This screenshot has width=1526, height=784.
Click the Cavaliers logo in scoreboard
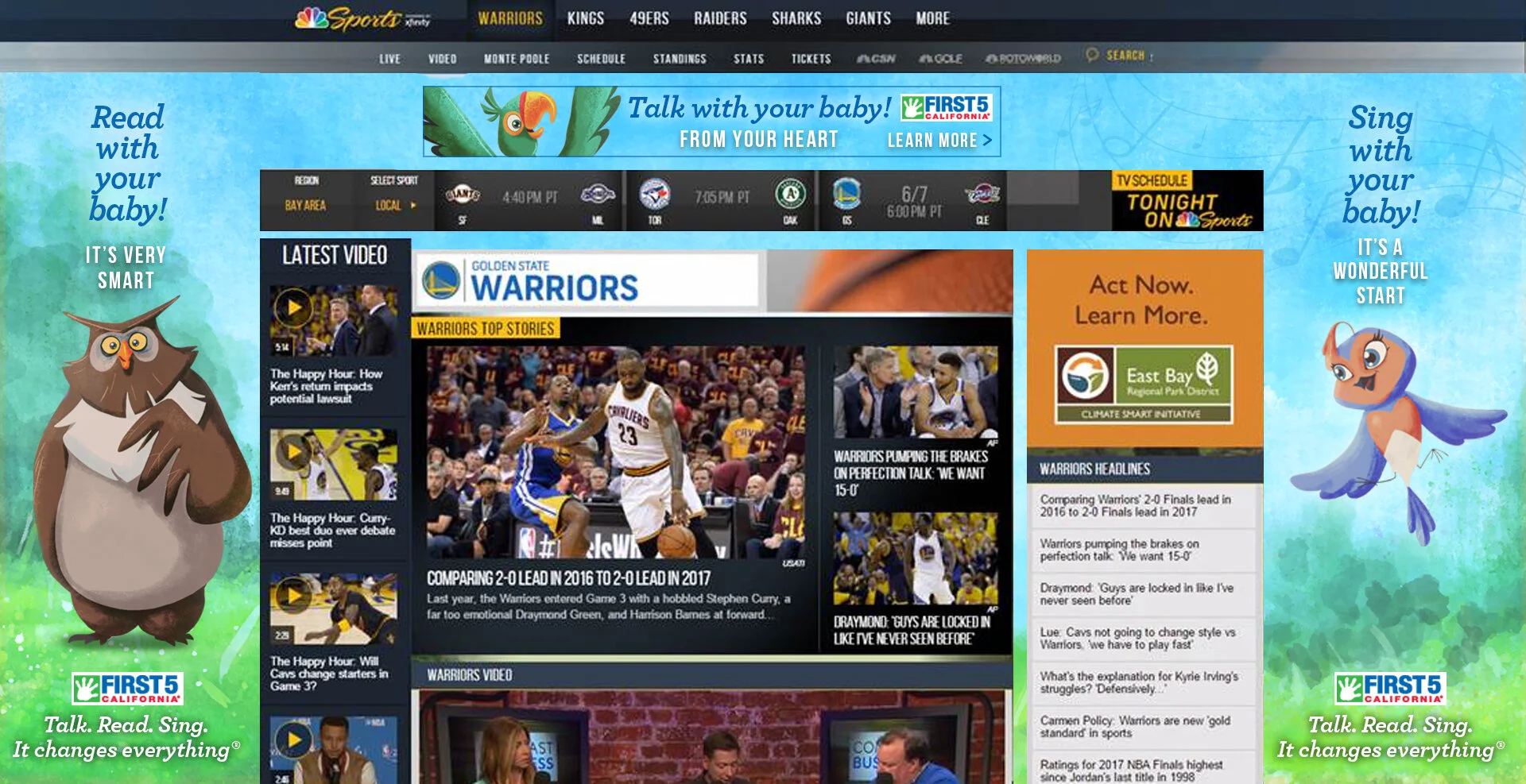click(x=982, y=193)
